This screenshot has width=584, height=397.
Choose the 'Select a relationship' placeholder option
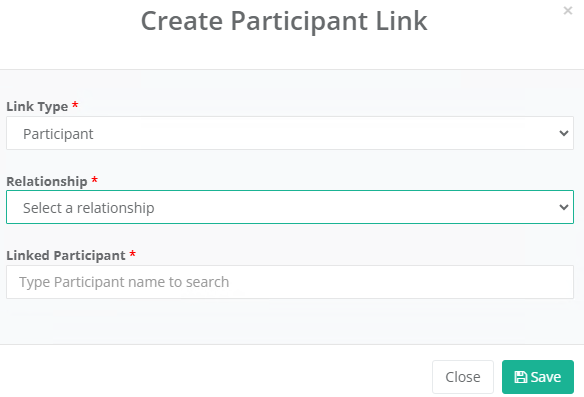point(89,208)
